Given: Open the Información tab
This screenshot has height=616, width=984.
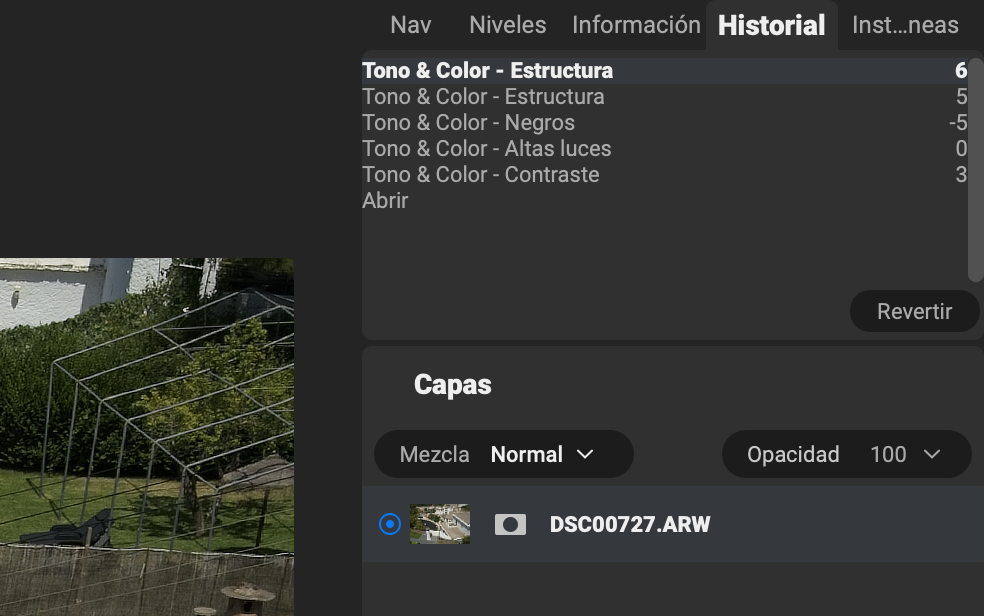Looking at the screenshot, I should 636,25.
